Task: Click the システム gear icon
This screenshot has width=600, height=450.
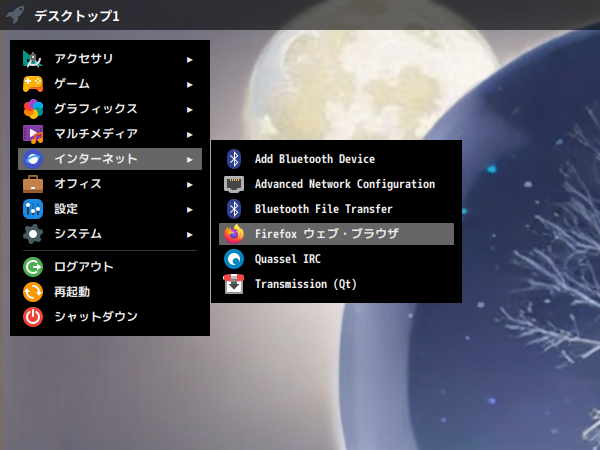Action: tap(33, 234)
